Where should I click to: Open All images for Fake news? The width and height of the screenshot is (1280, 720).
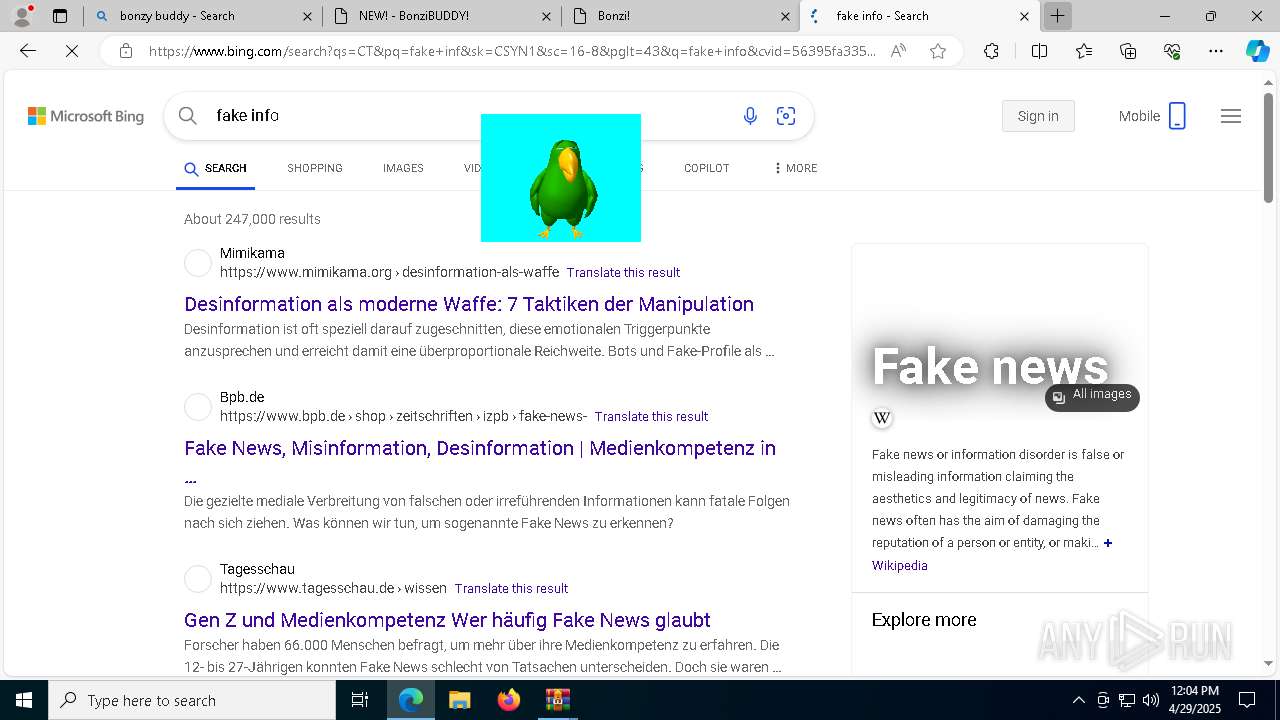tap(1092, 396)
